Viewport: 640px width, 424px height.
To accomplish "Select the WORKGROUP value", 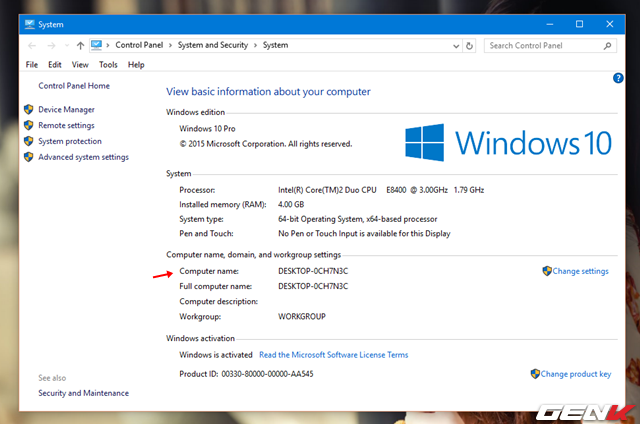I will click(x=302, y=317).
